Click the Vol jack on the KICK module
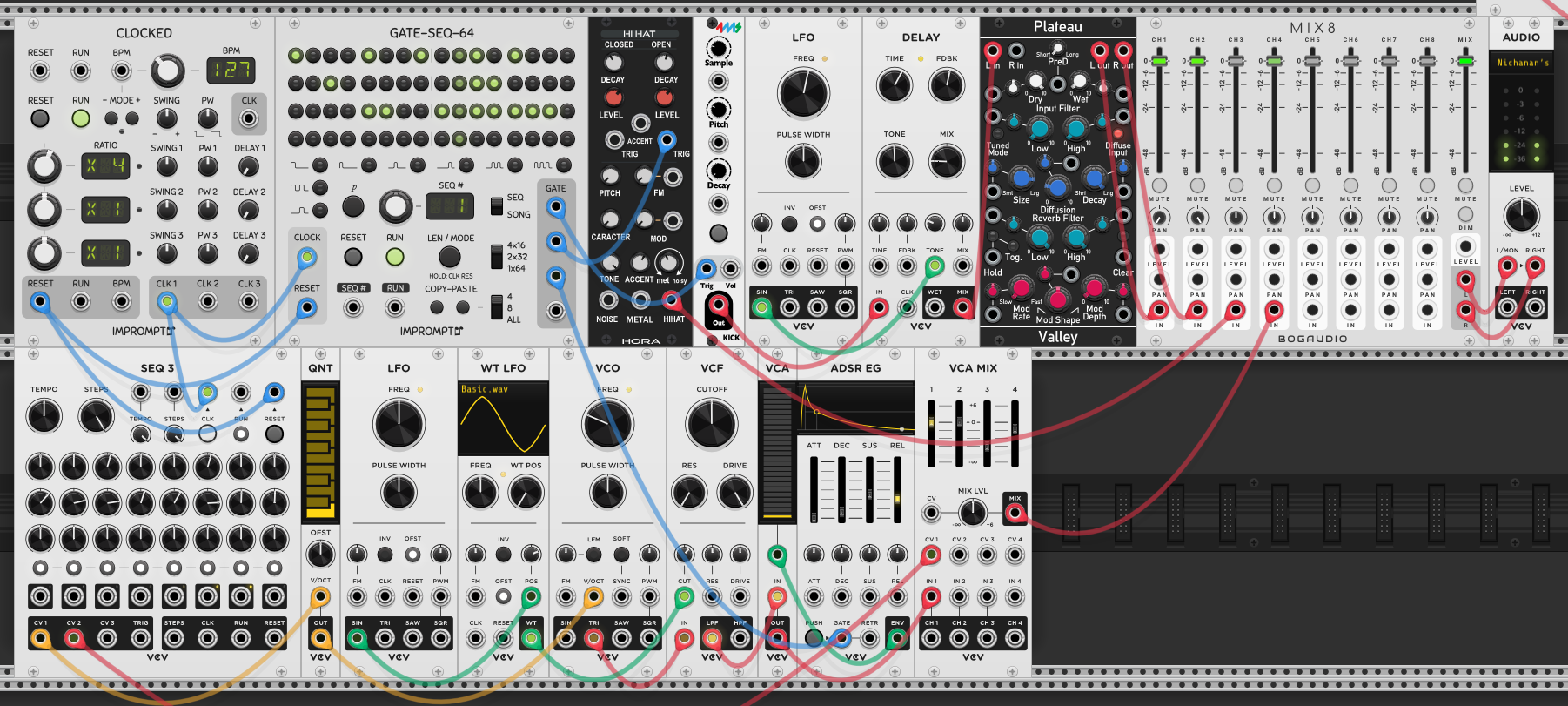 pyautogui.click(x=731, y=269)
